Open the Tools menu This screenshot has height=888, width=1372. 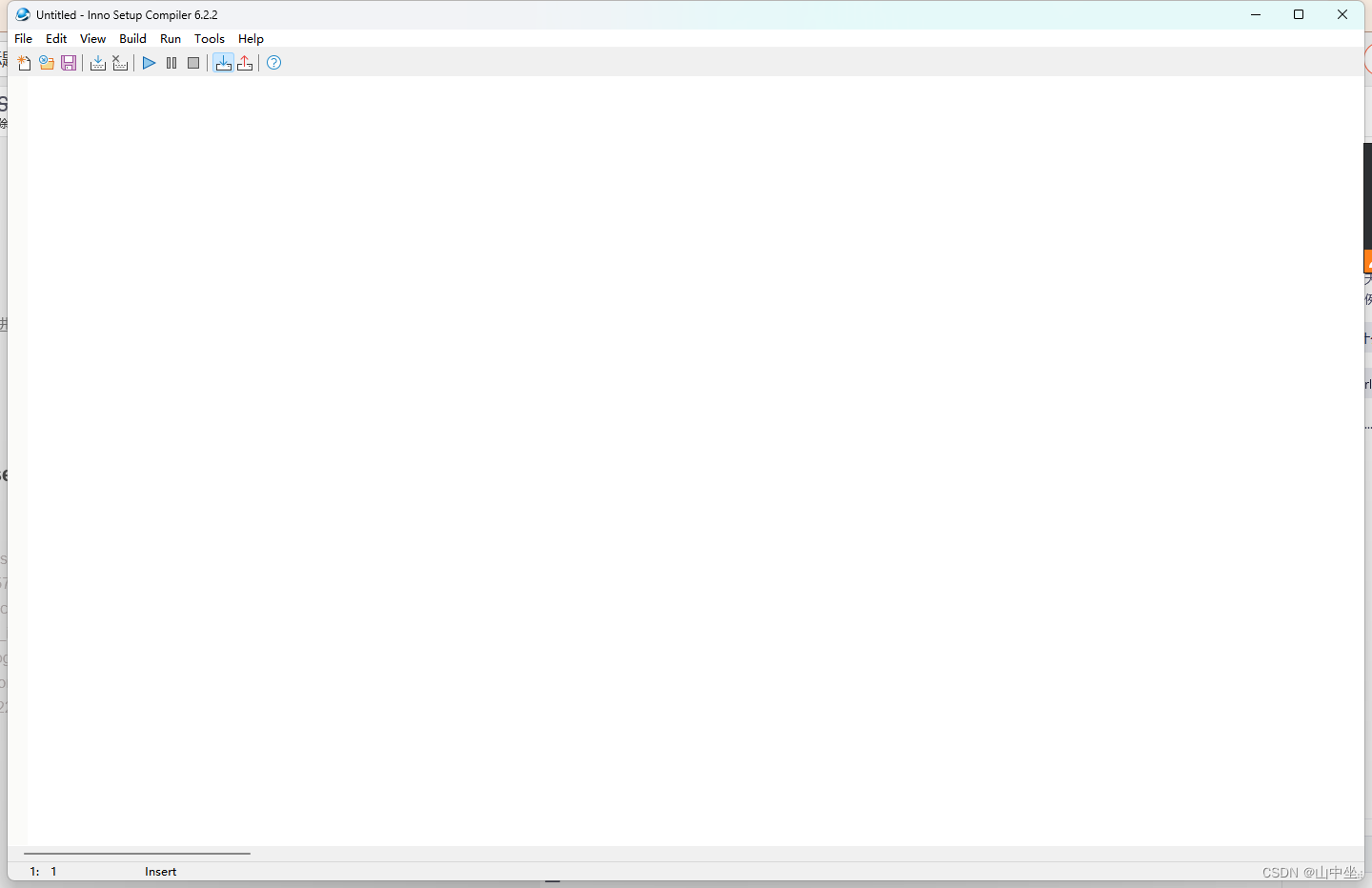coord(210,39)
